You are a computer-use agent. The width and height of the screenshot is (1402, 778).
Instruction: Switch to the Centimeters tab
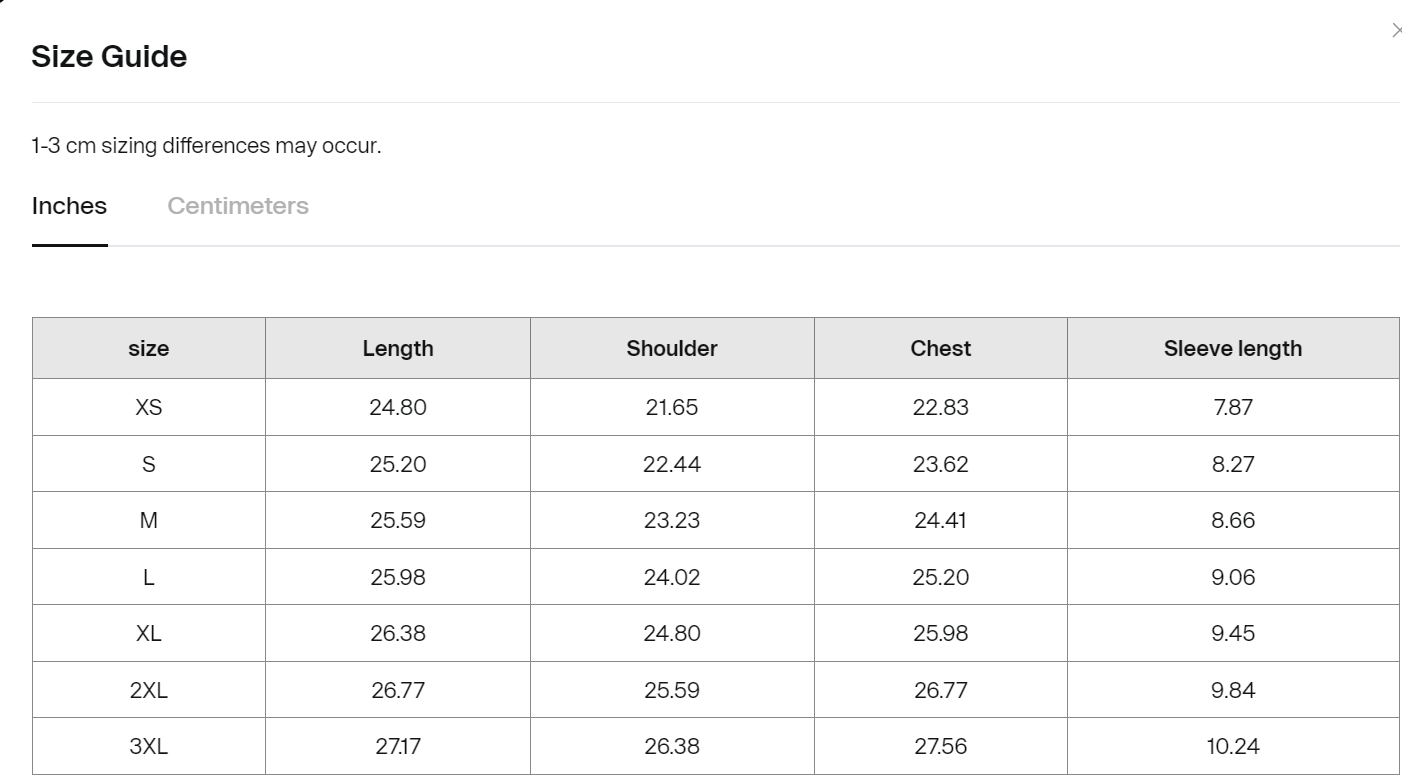tap(237, 205)
